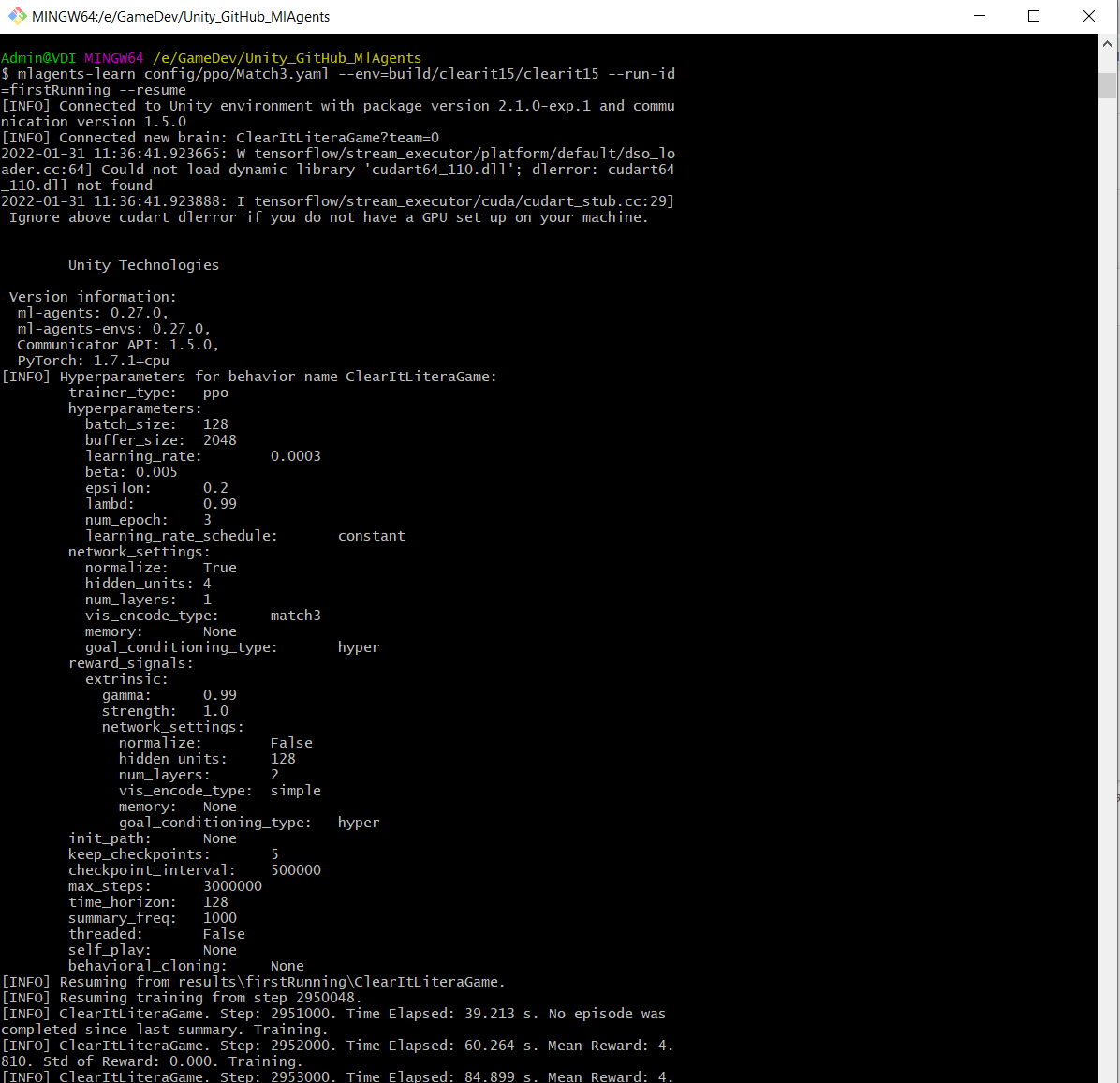Click the summary_freq value 1000

[220, 918]
